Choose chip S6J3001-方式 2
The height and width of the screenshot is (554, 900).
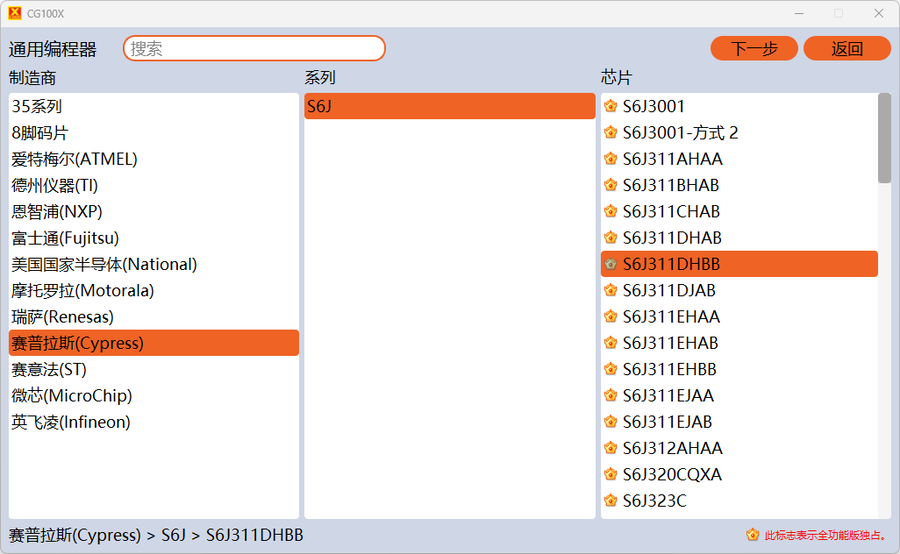point(680,133)
